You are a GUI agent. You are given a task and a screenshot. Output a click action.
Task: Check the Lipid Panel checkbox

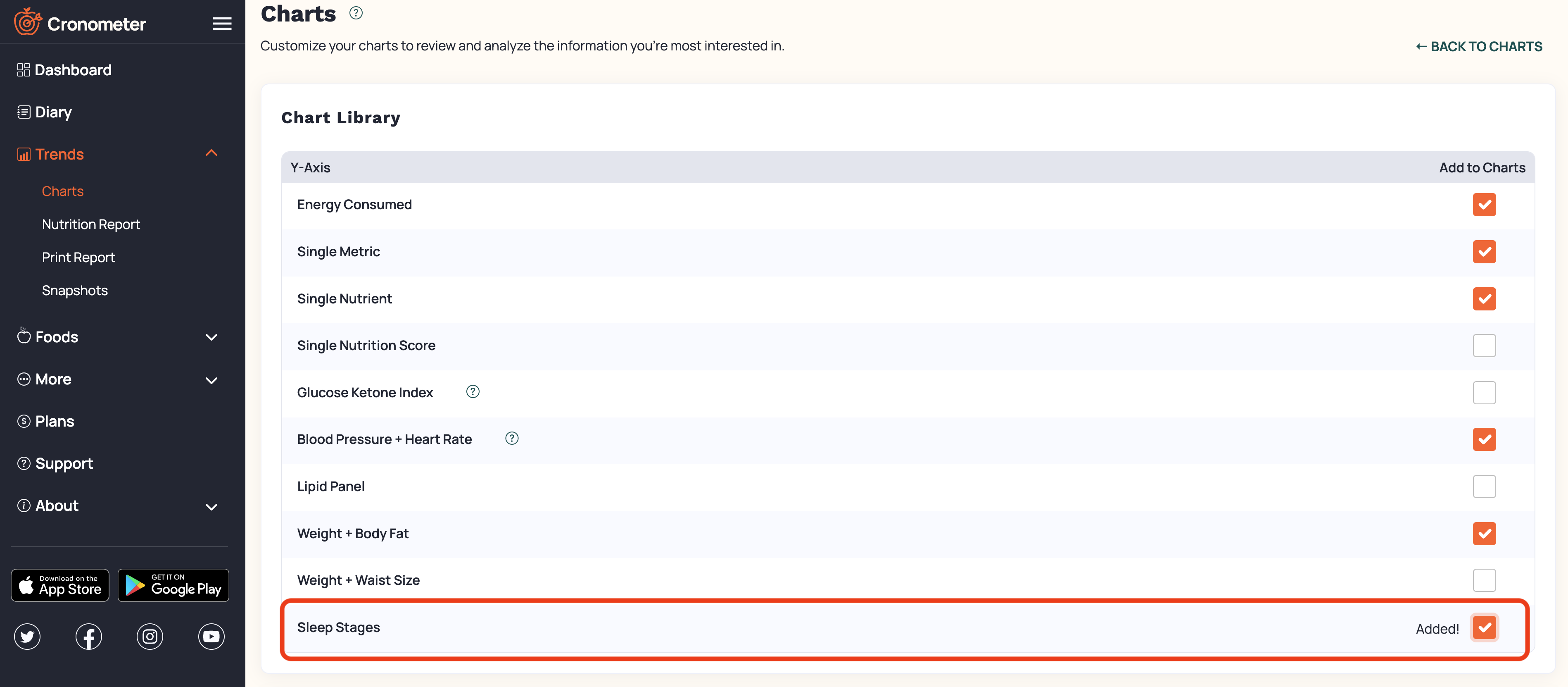coord(1484,486)
